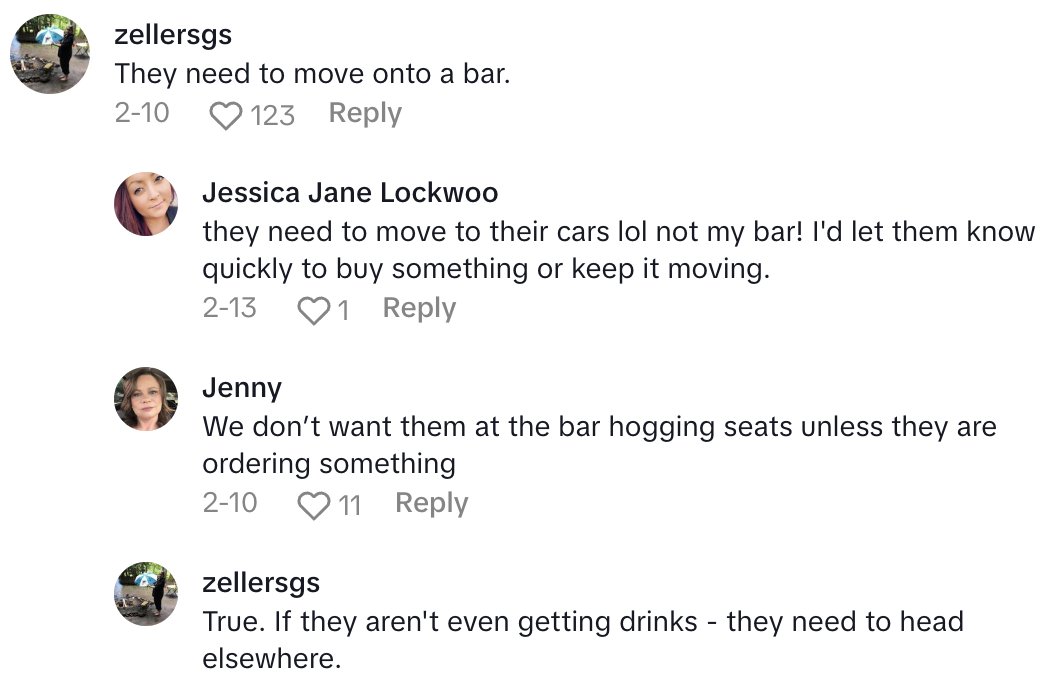Visit the Jessica Jane Lockwoo username link

(350, 192)
